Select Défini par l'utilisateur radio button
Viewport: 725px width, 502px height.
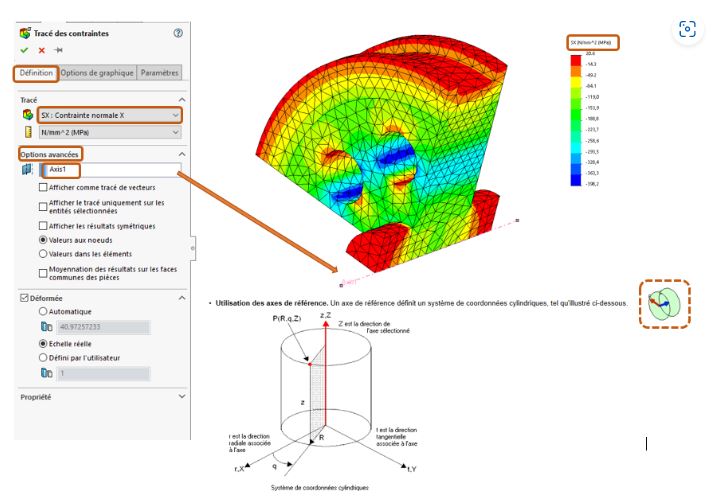(43, 358)
